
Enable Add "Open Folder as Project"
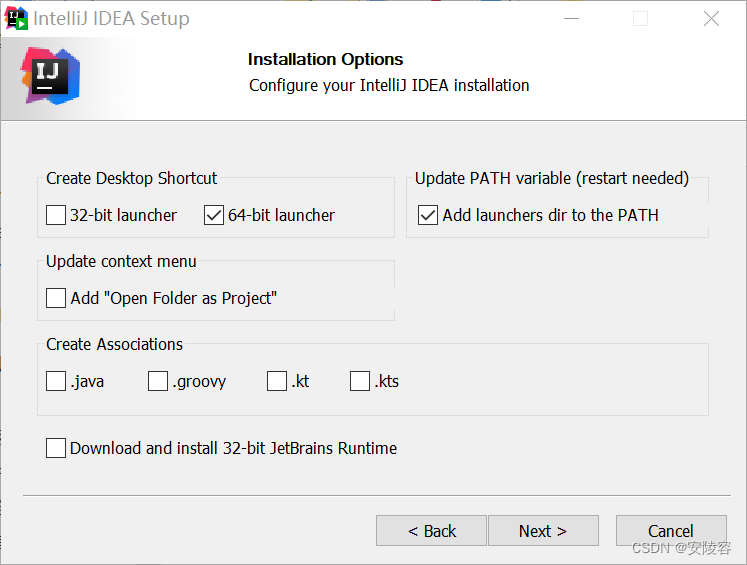pos(56,298)
